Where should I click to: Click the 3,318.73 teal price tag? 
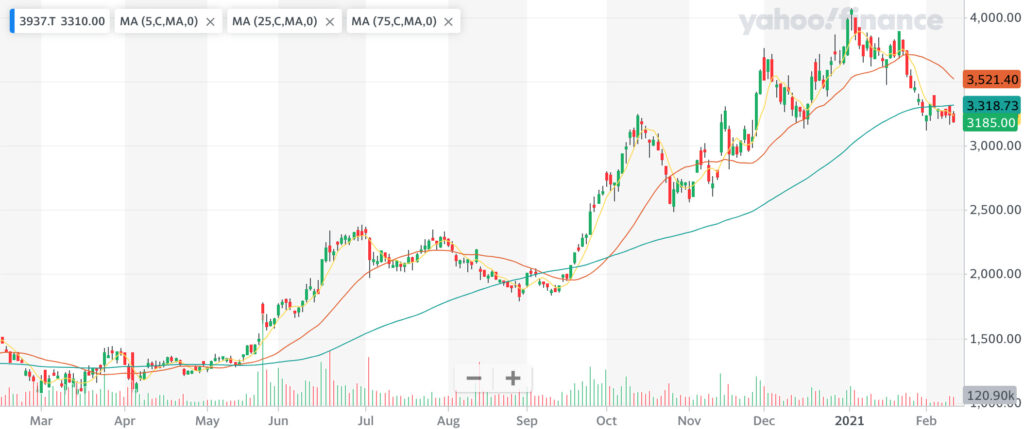(992, 105)
